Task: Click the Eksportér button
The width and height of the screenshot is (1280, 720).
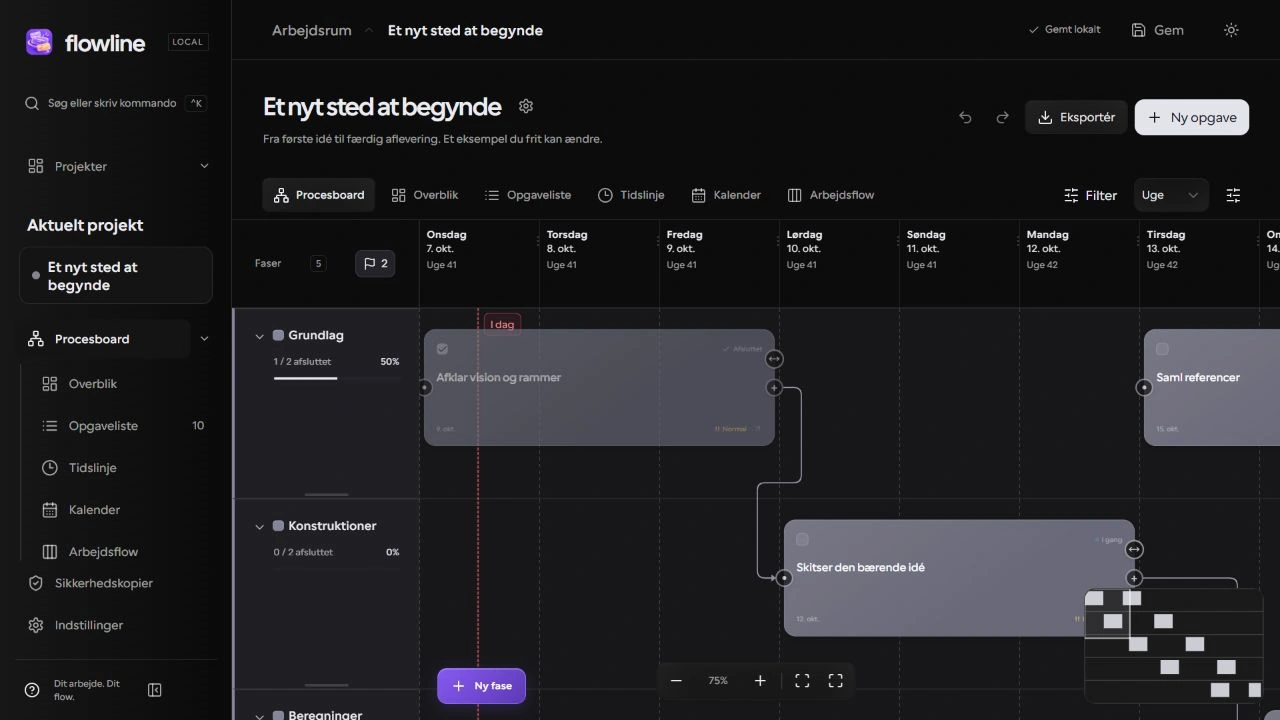Action: point(1077,117)
